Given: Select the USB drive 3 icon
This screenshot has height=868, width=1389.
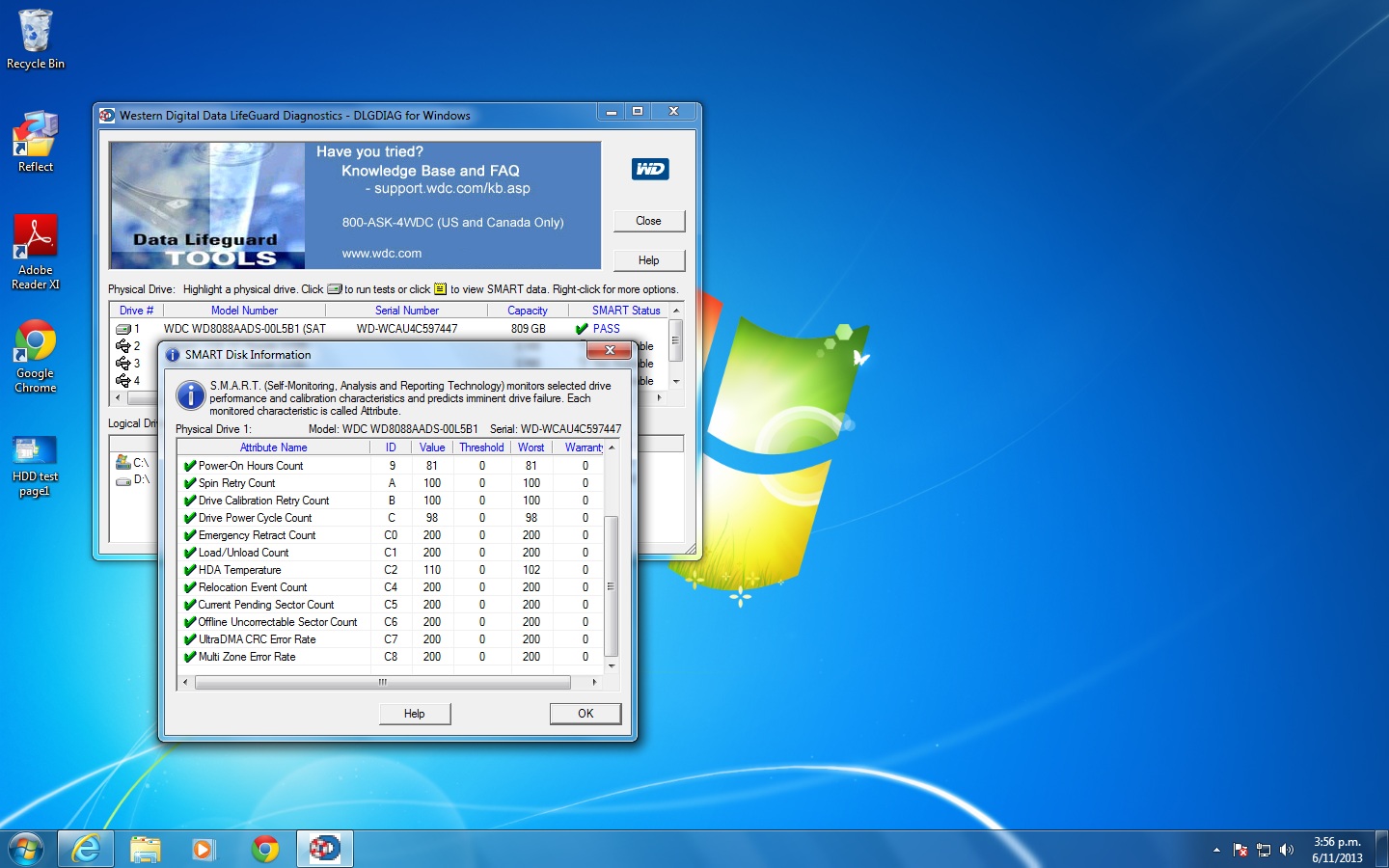Looking at the screenshot, I should point(123,363).
